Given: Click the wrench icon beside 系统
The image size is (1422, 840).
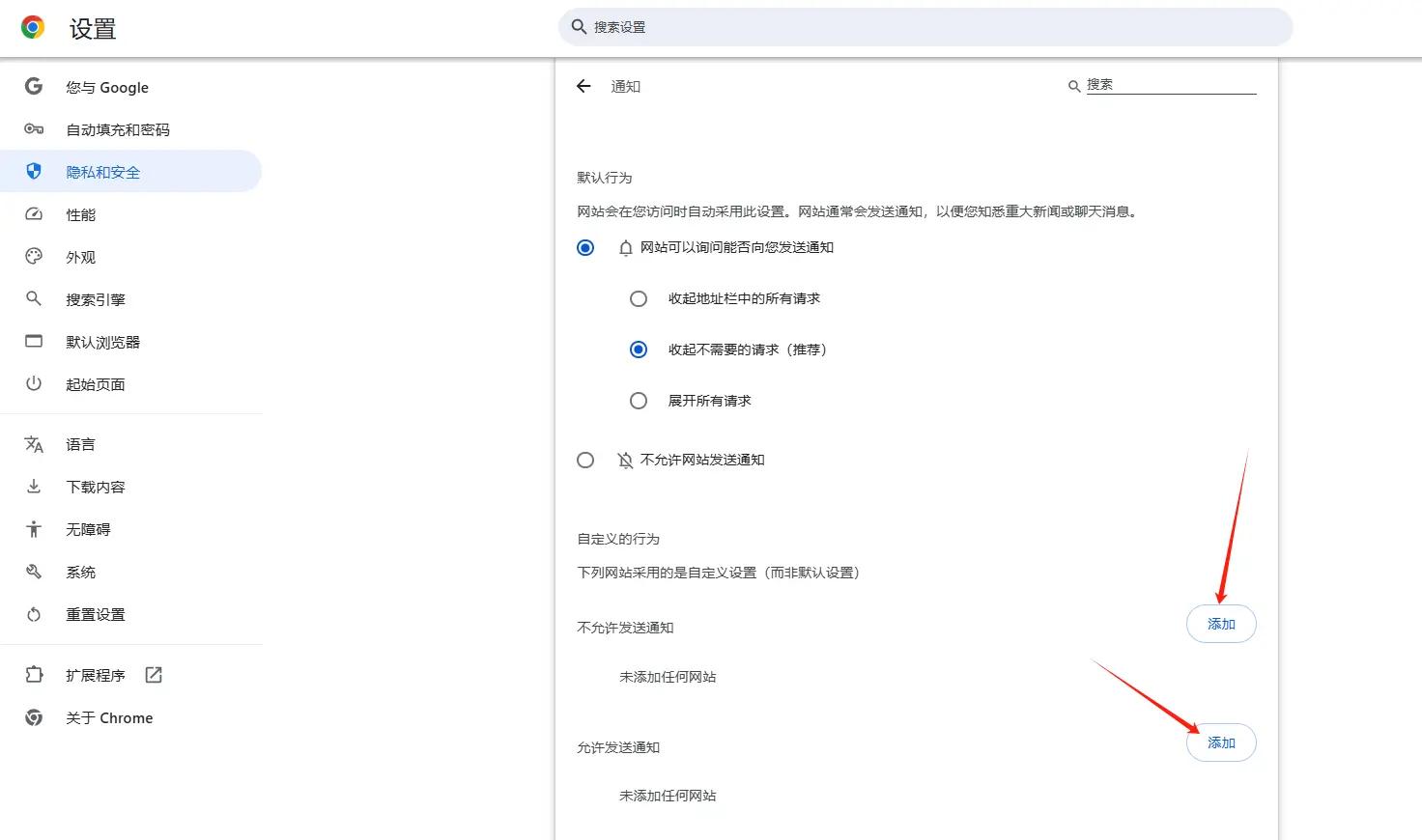Looking at the screenshot, I should [34, 572].
